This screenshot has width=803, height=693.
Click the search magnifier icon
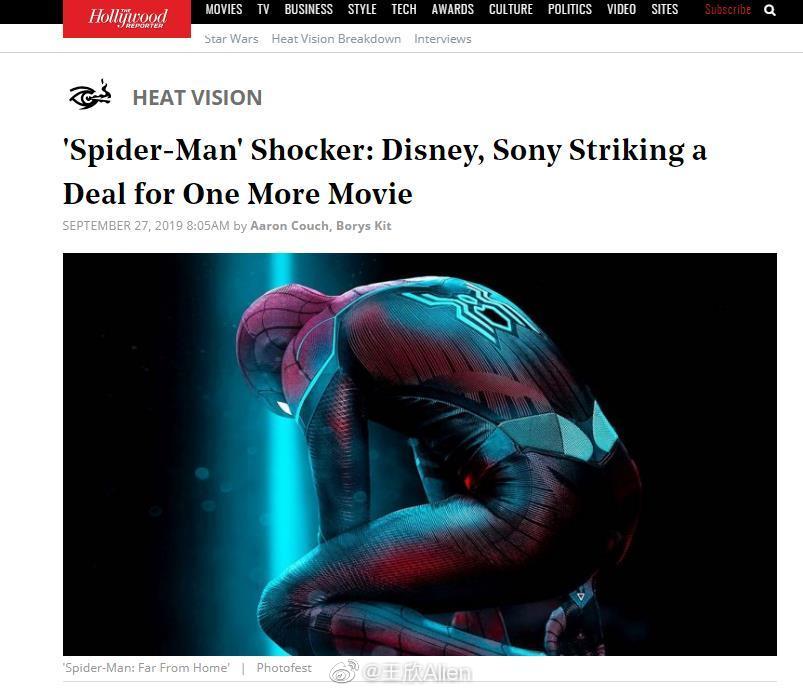click(x=769, y=10)
